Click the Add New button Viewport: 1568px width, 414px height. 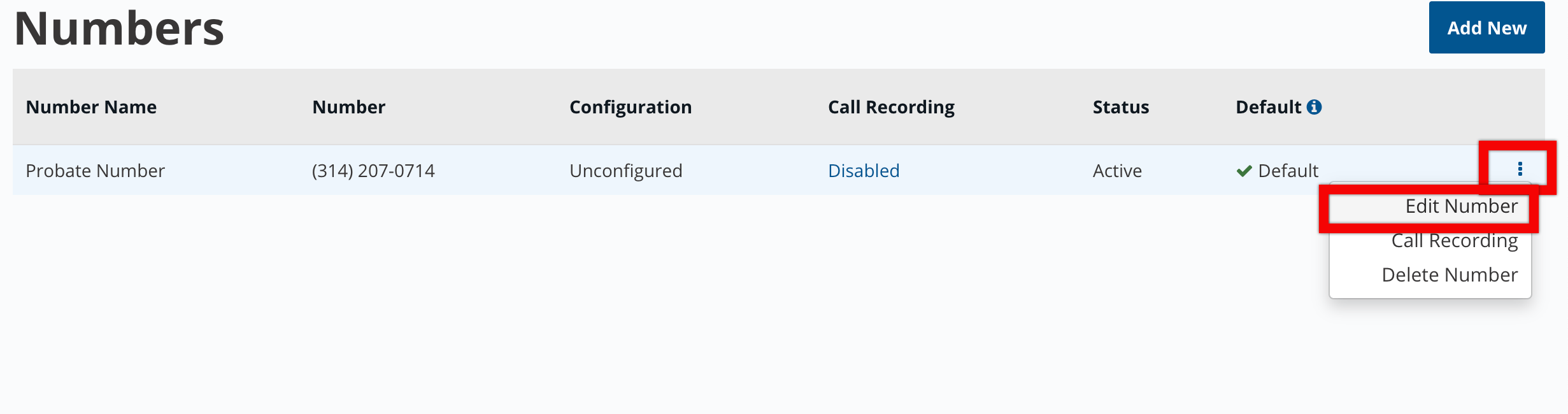tap(1486, 28)
